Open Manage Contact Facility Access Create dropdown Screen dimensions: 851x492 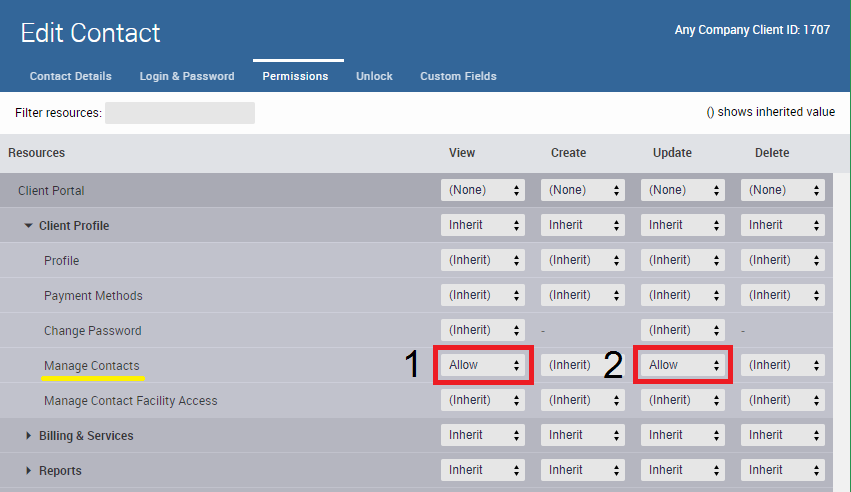583,400
